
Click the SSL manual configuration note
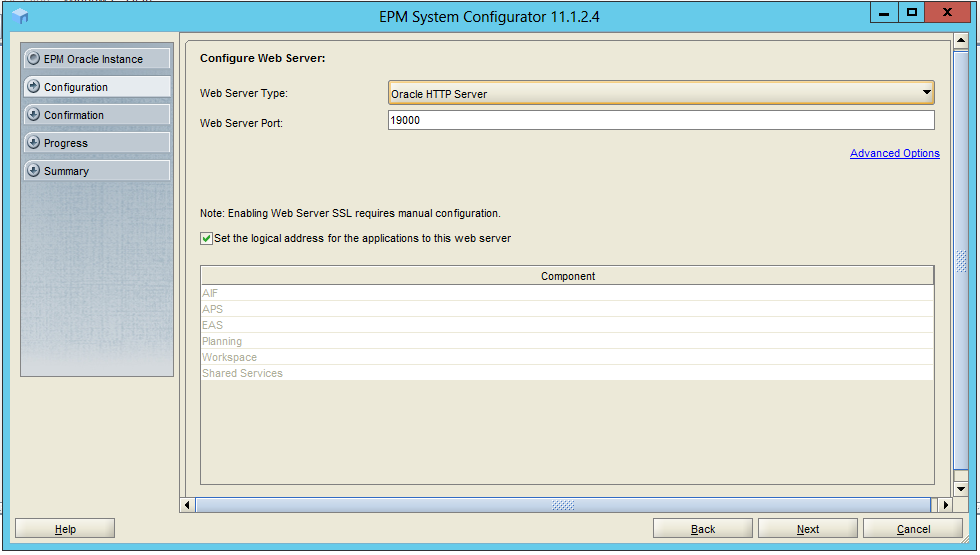pos(350,213)
